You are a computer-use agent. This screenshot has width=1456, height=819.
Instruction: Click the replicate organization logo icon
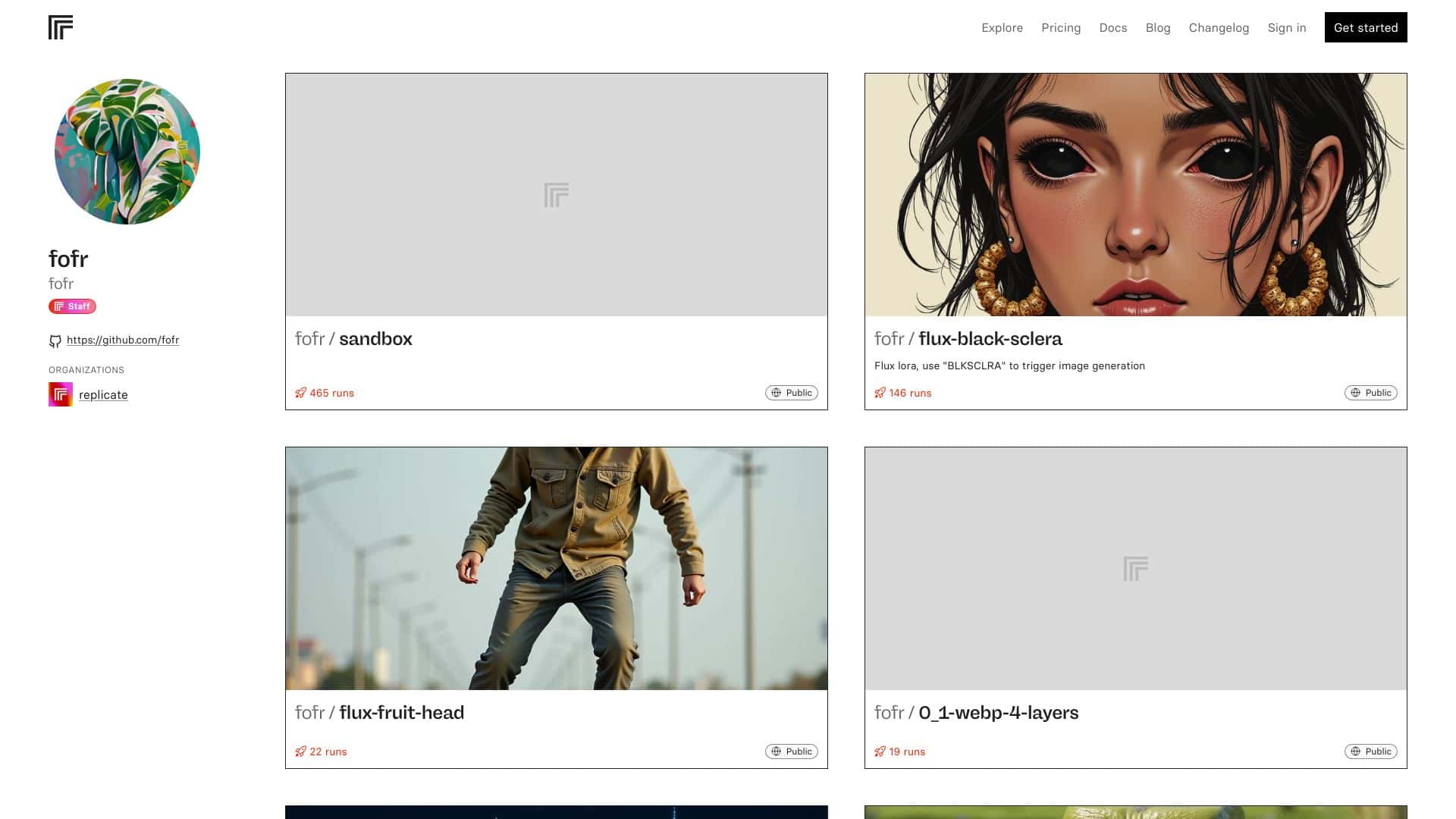[61, 394]
